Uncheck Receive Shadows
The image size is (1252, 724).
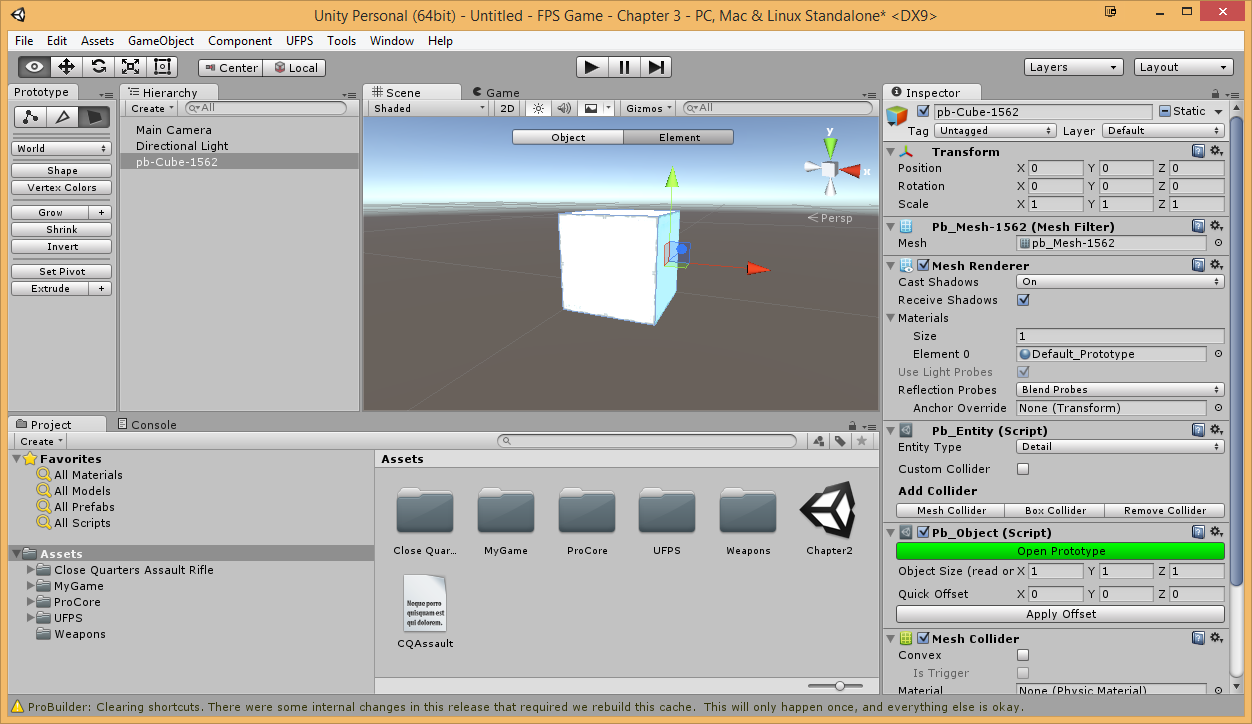click(1023, 300)
